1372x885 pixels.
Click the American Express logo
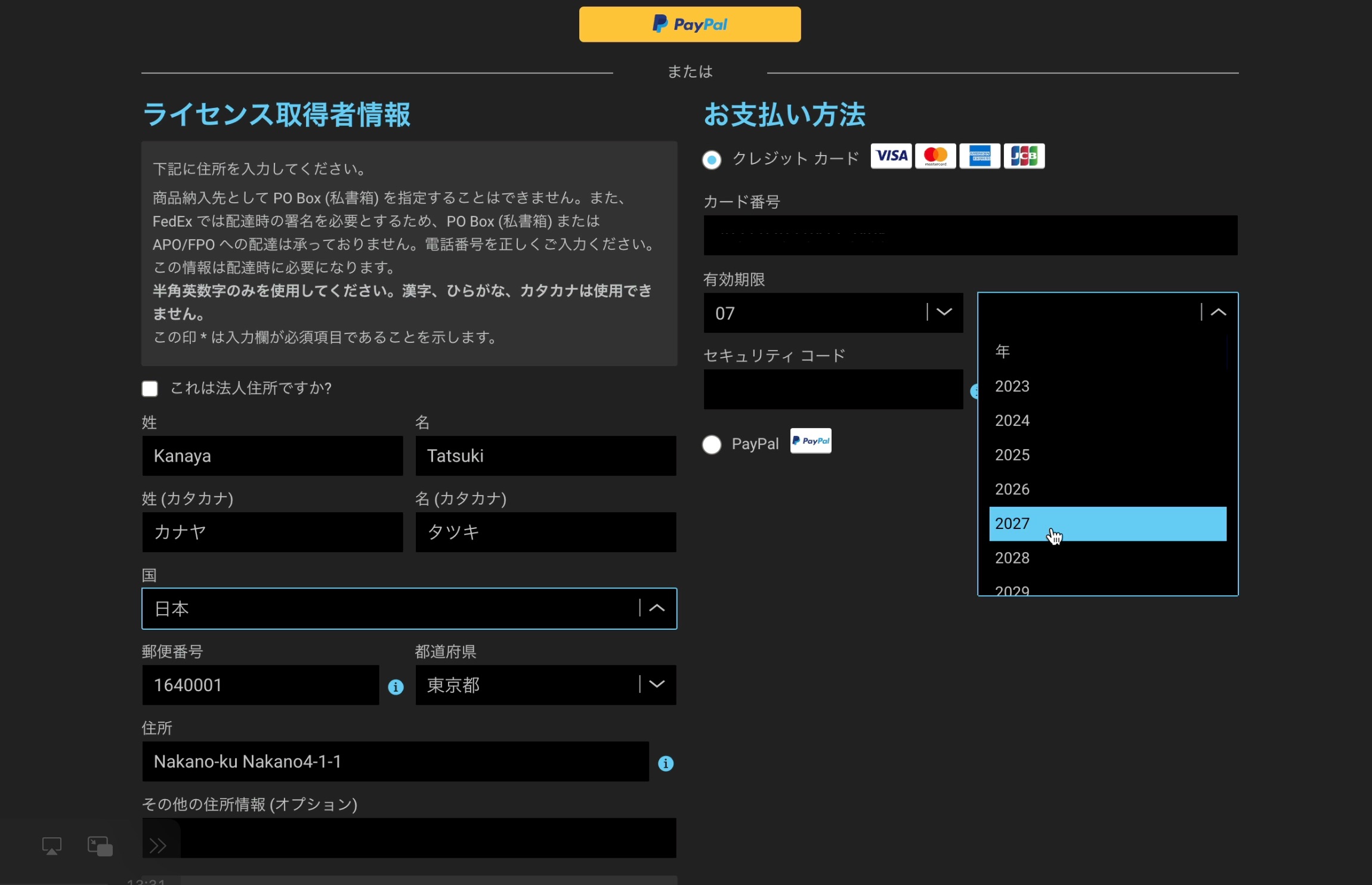tap(979, 156)
